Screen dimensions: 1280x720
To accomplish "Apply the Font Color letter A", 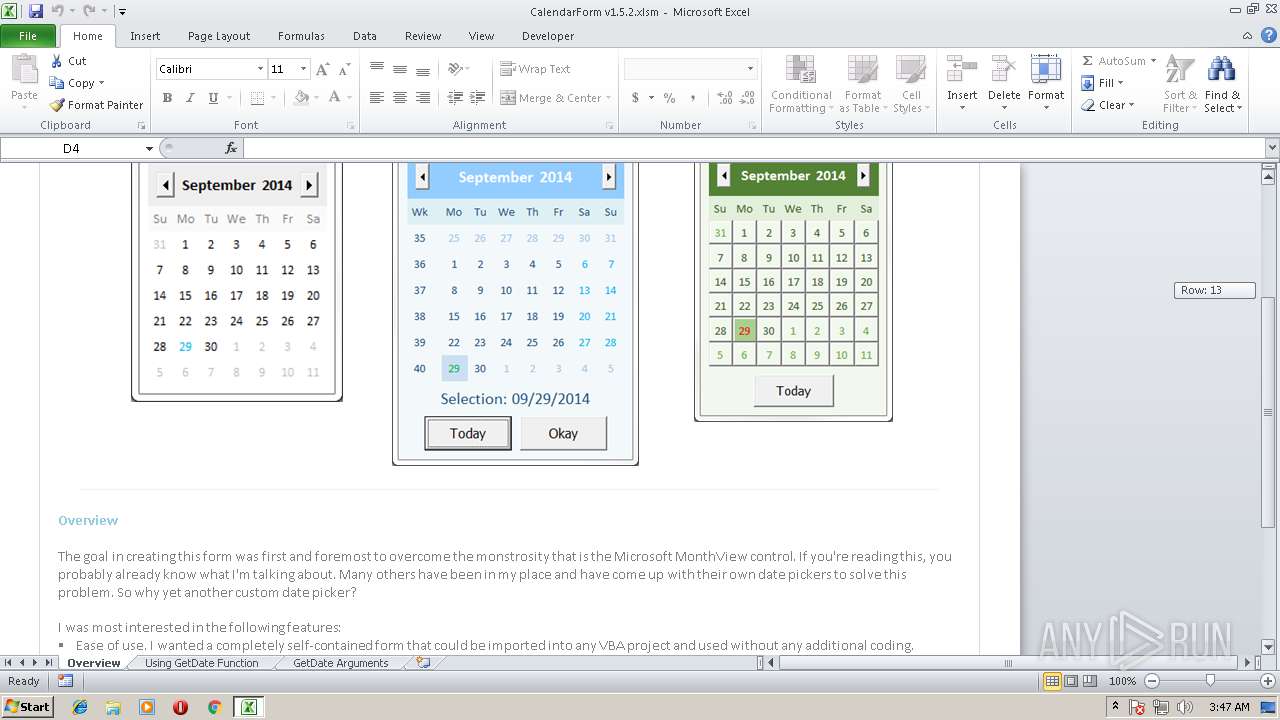I will pyautogui.click(x=334, y=98).
